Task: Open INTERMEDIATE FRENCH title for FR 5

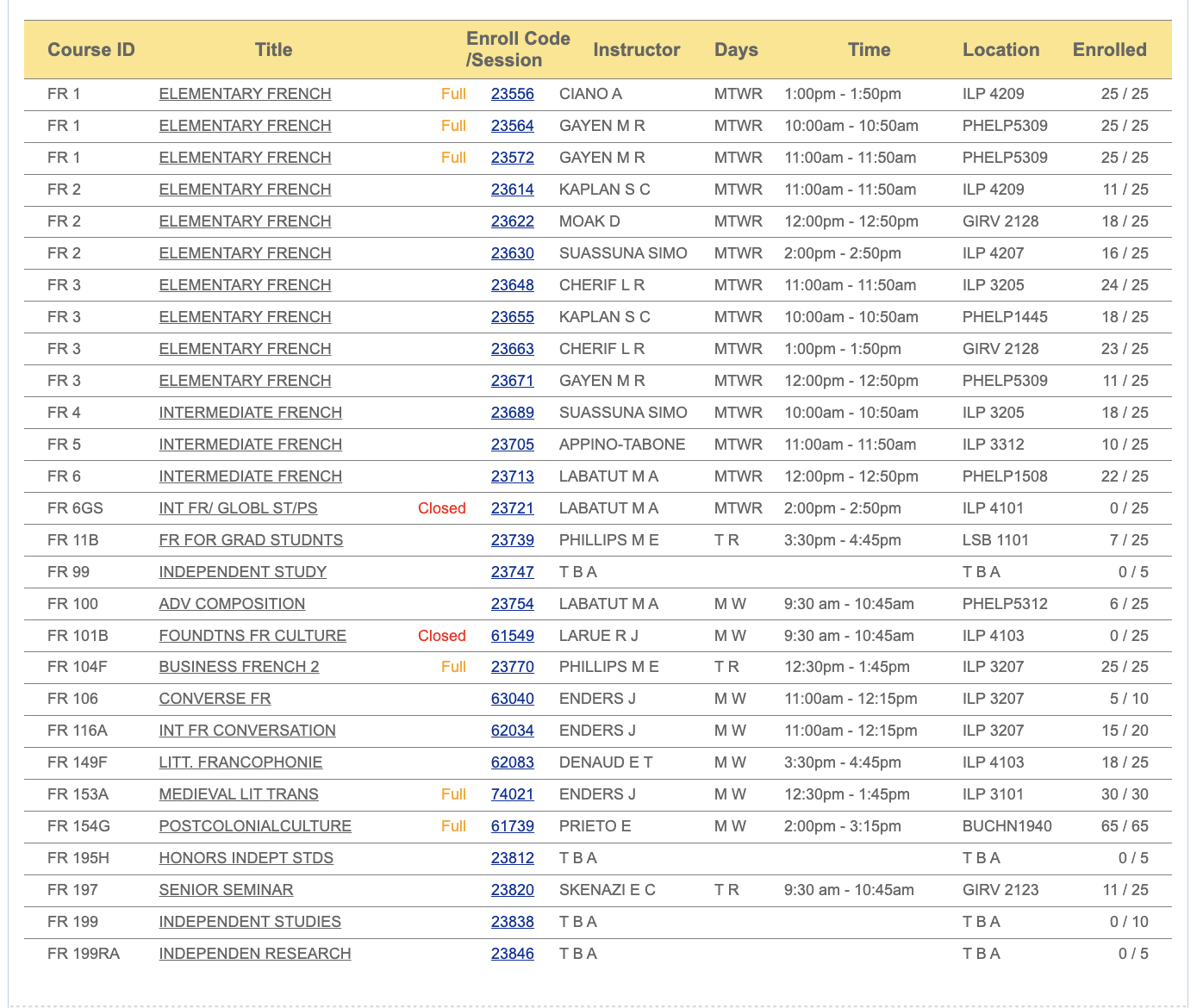Action: pos(250,445)
